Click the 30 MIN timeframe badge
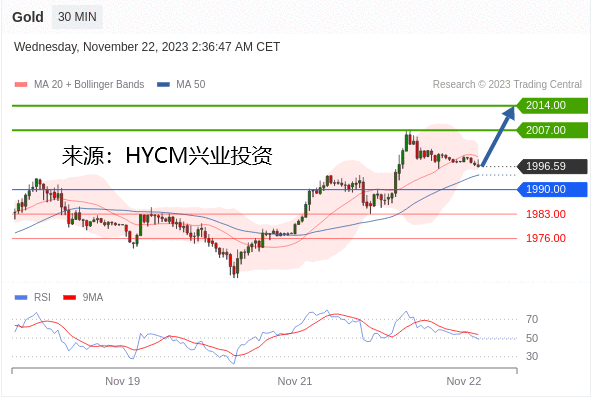The image size is (594, 400). tap(77, 17)
